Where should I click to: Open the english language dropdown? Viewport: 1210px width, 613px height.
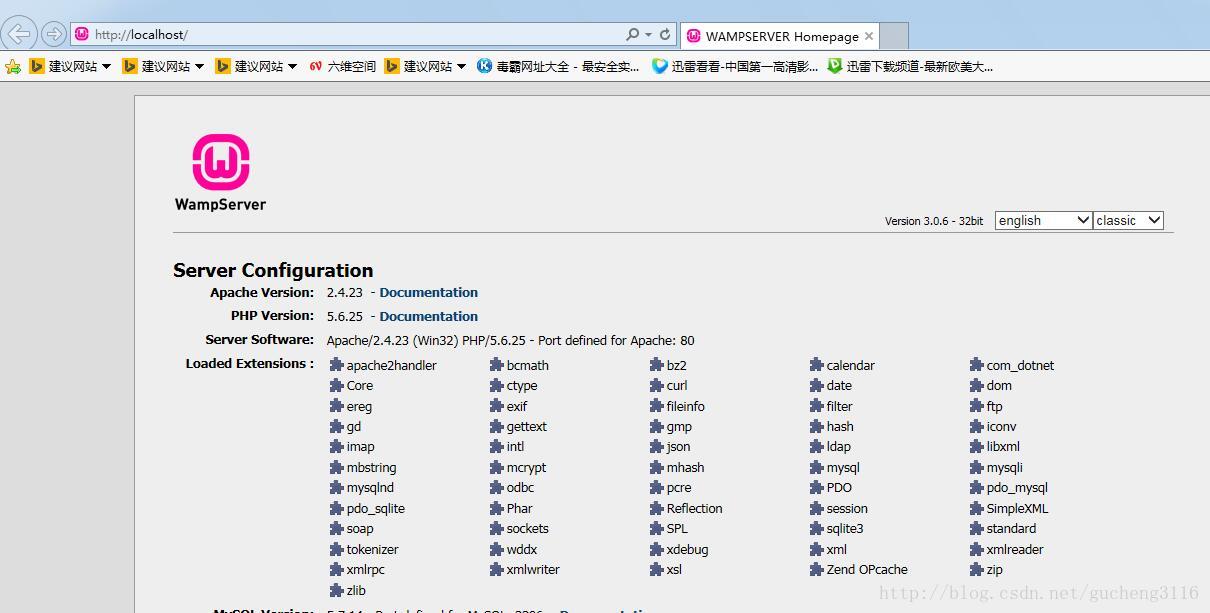[1043, 220]
